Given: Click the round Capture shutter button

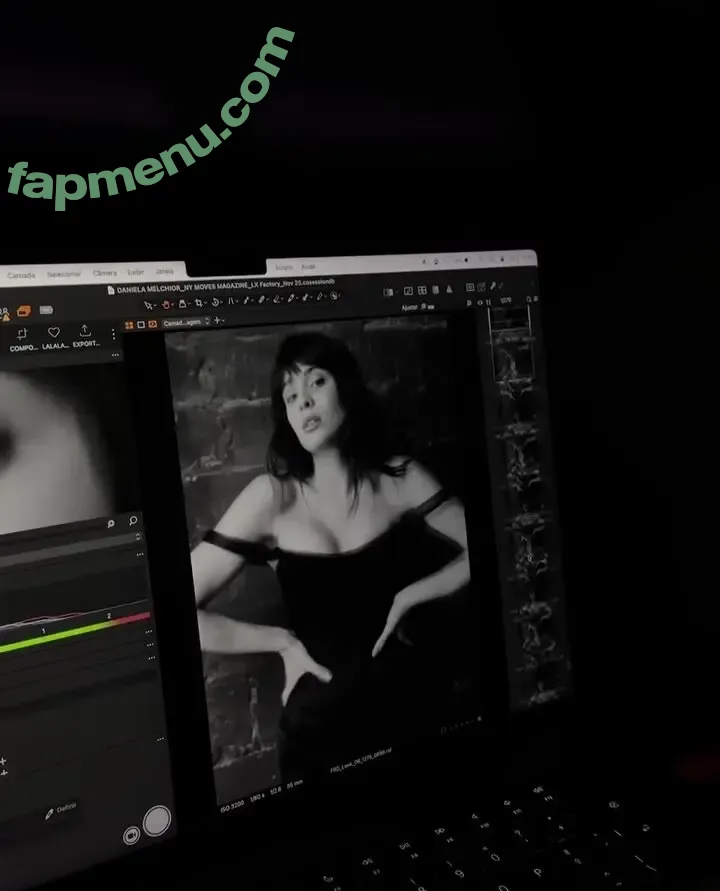Looking at the screenshot, I should [157, 822].
